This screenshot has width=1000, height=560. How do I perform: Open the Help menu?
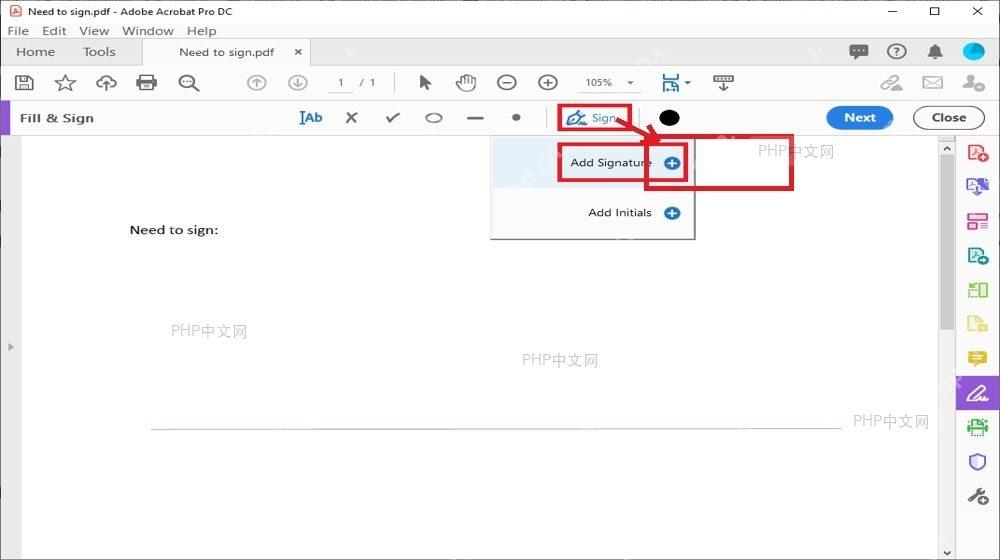[202, 31]
